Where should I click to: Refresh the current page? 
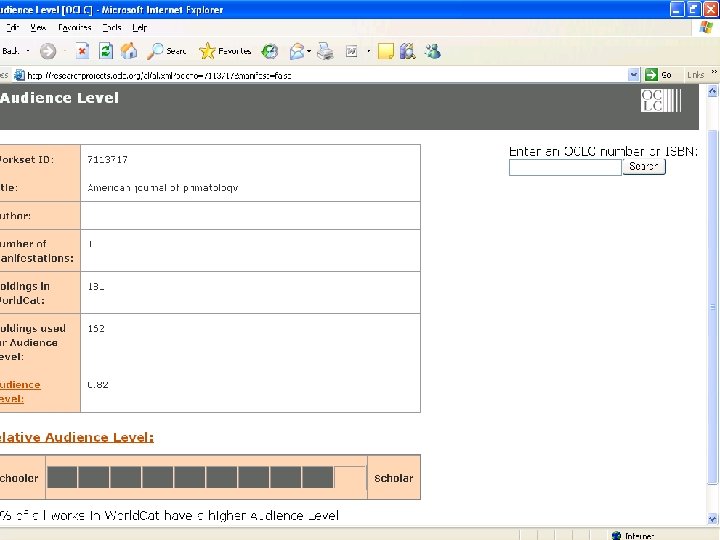(x=106, y=51)
